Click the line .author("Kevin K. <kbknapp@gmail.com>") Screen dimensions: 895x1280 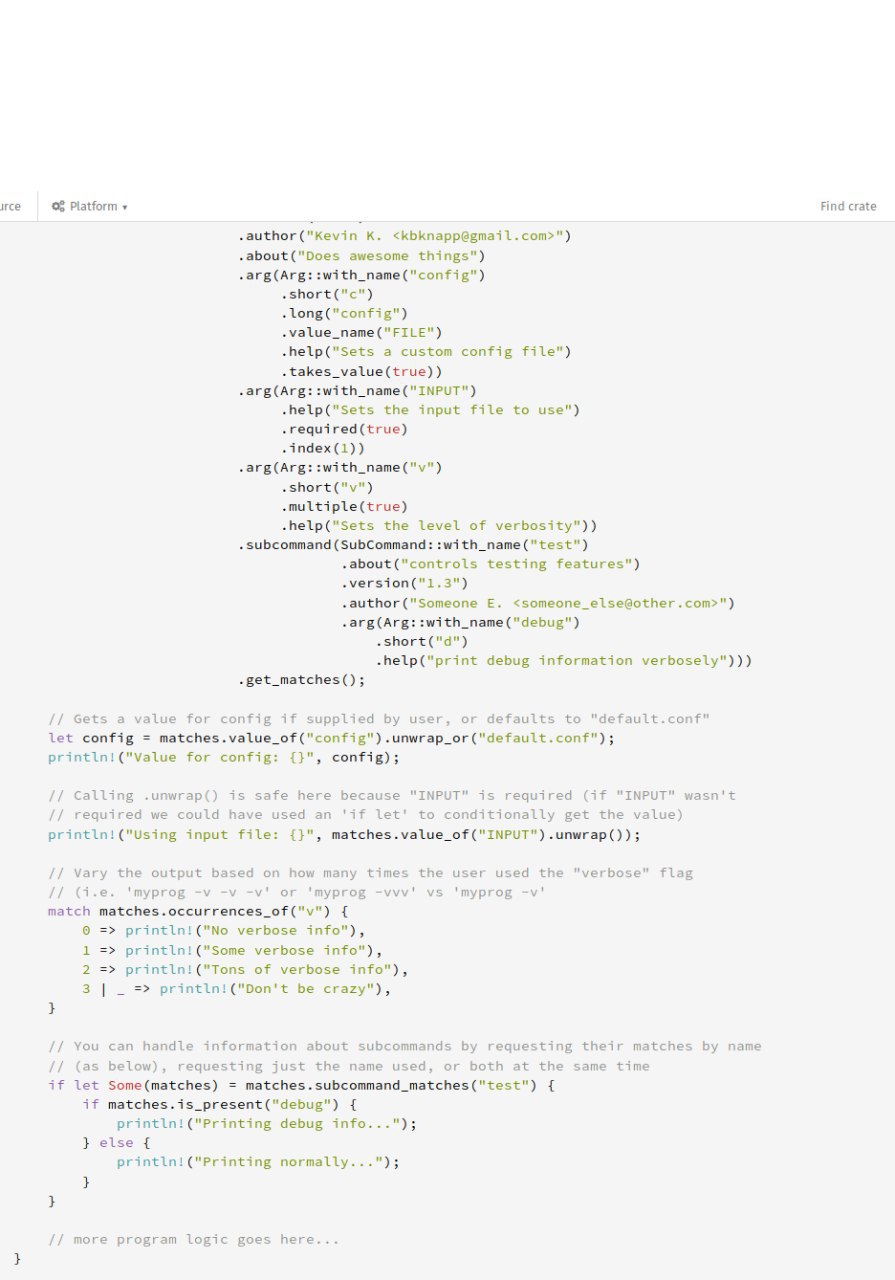click(404, 236)
